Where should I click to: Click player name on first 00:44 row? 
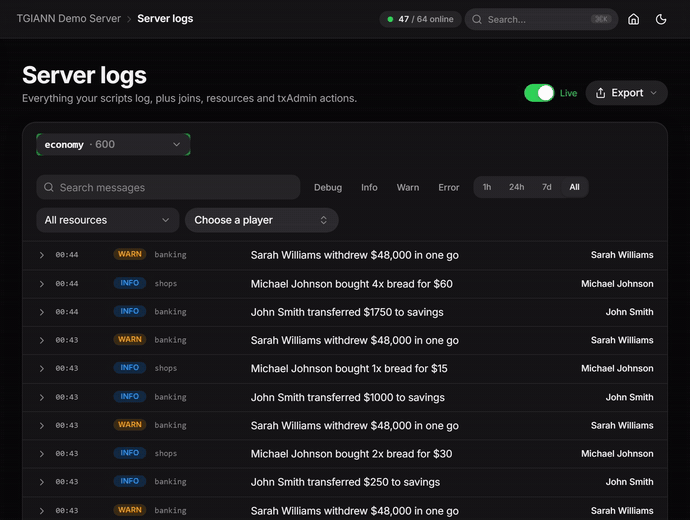click(622, 255)
